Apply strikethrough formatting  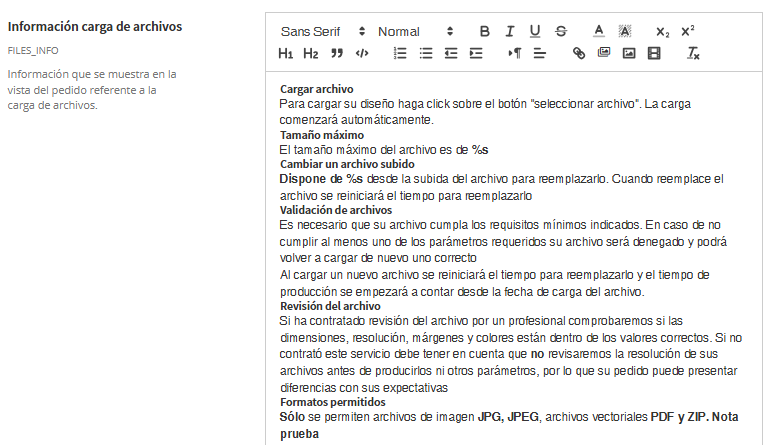click(x=560, y=32)
